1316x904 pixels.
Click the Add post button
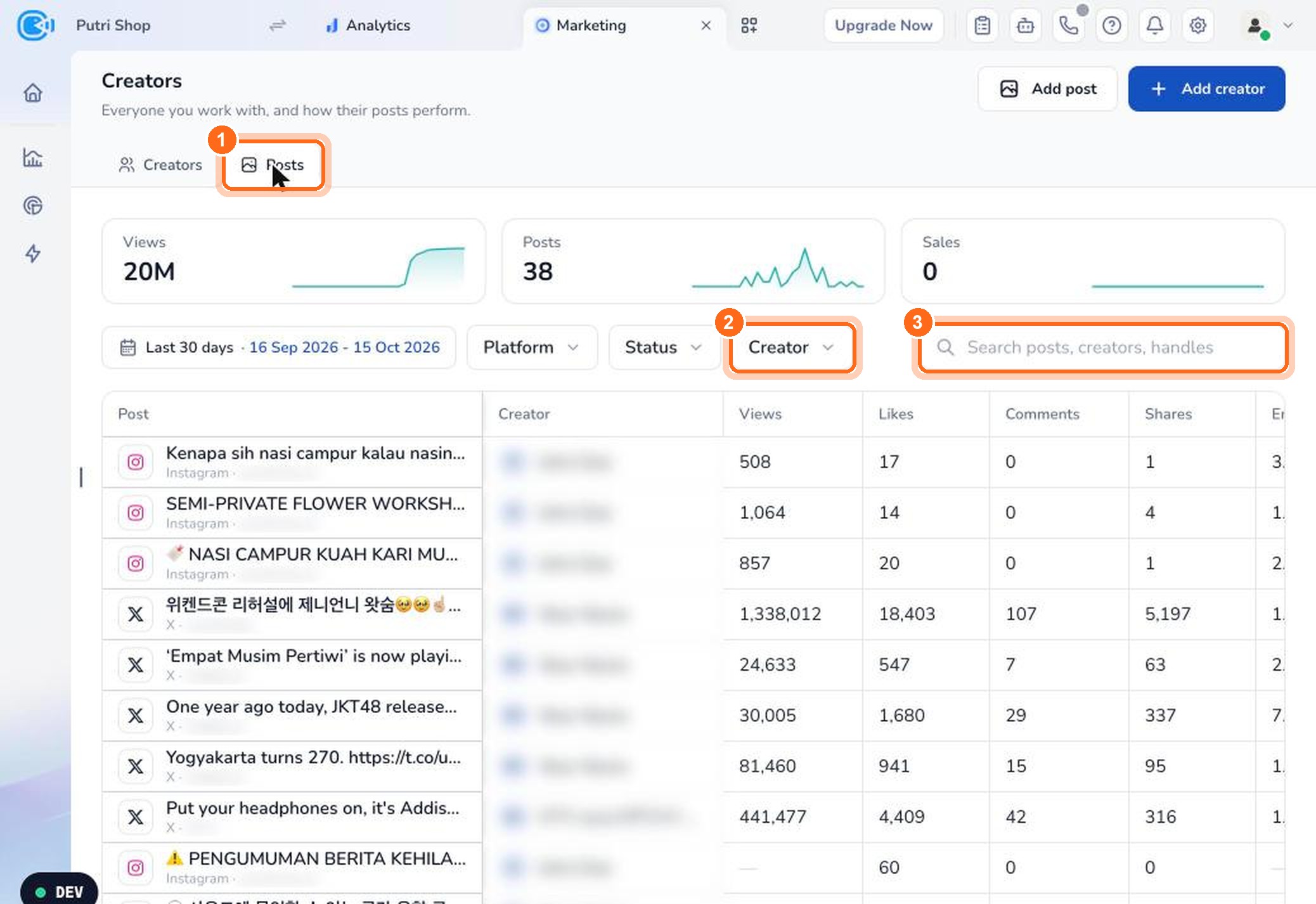(1048, 89)
